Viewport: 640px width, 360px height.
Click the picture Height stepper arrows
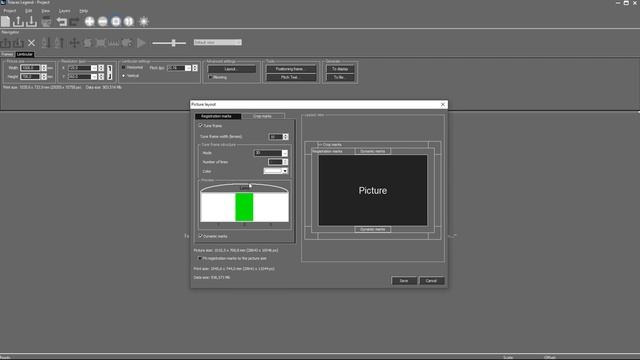pyautogui.click(x=44, y=76)
